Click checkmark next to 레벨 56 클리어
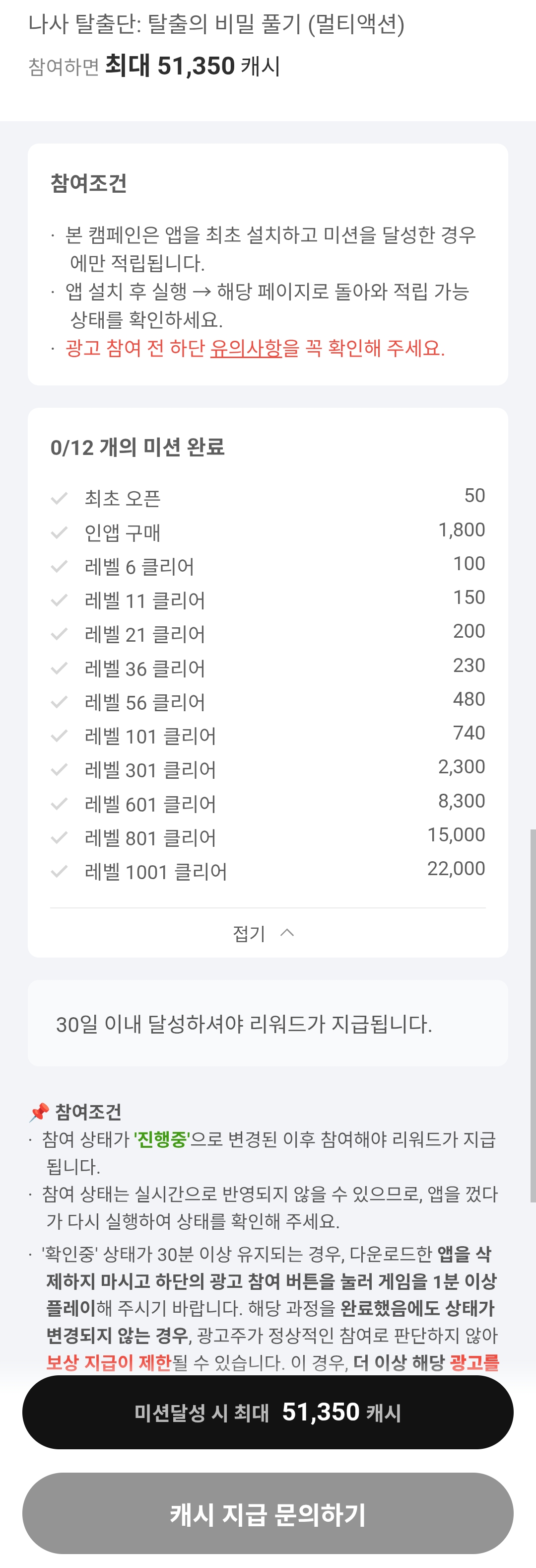536x1568 pixels. [59, 702]
